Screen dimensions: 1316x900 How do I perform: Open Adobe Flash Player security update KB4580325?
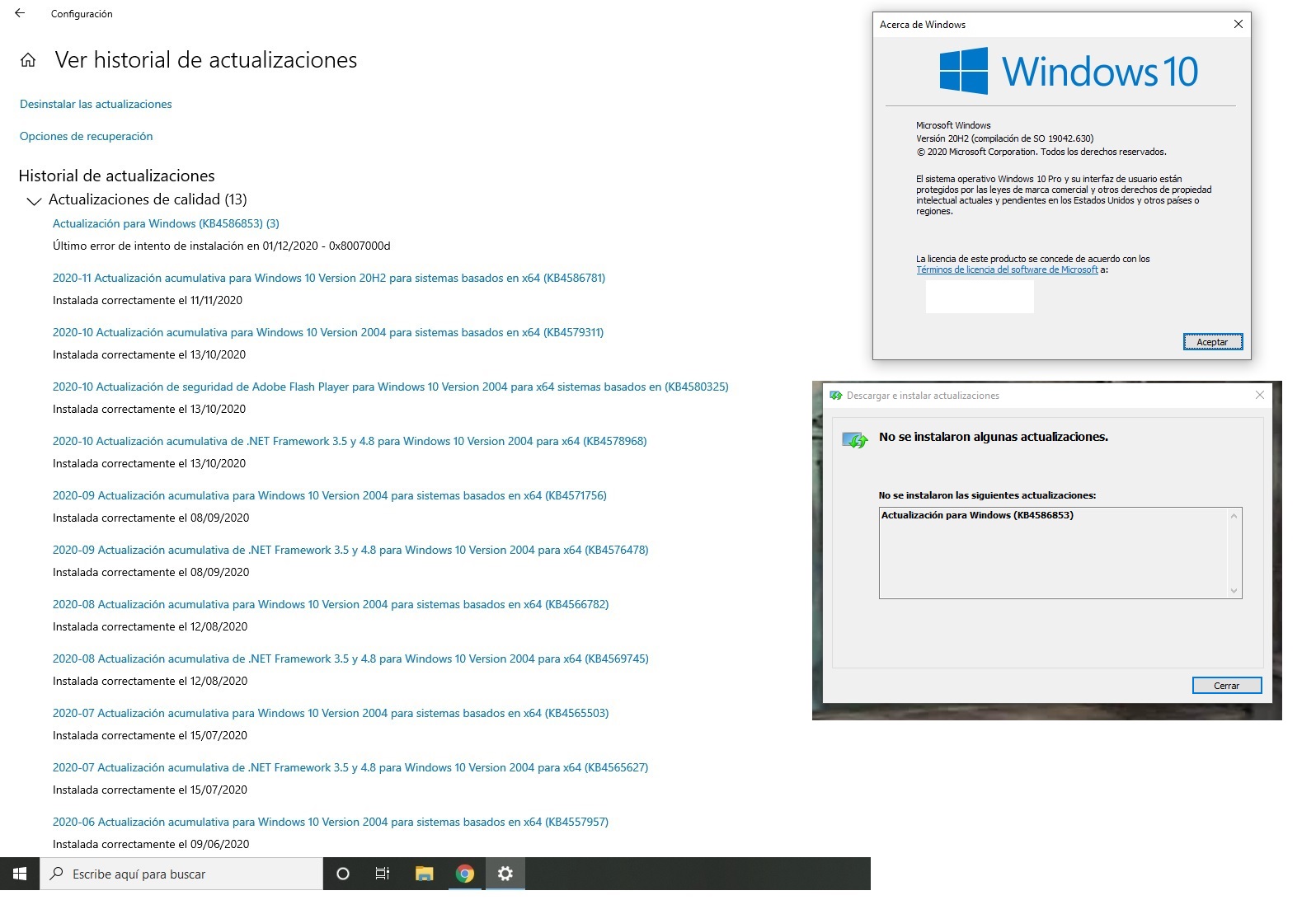pyautogui.click(x=391, y=387)
